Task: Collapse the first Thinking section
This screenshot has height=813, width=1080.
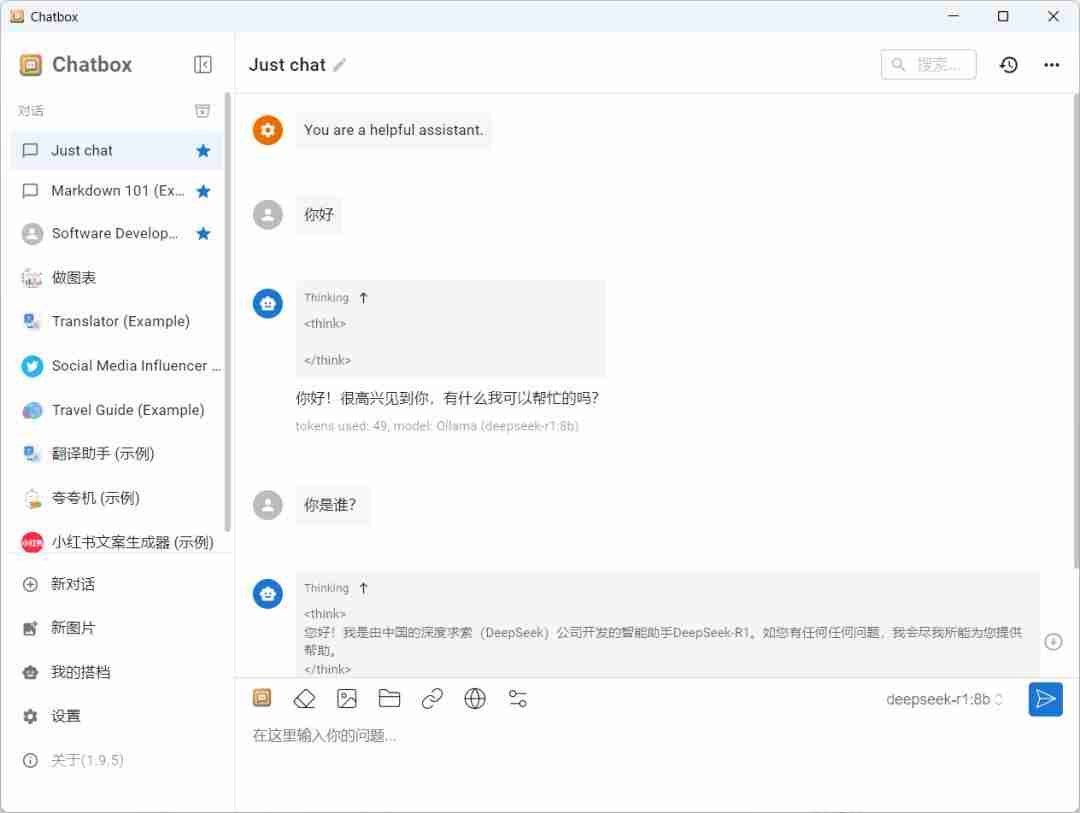Action: tap(362, 297)
